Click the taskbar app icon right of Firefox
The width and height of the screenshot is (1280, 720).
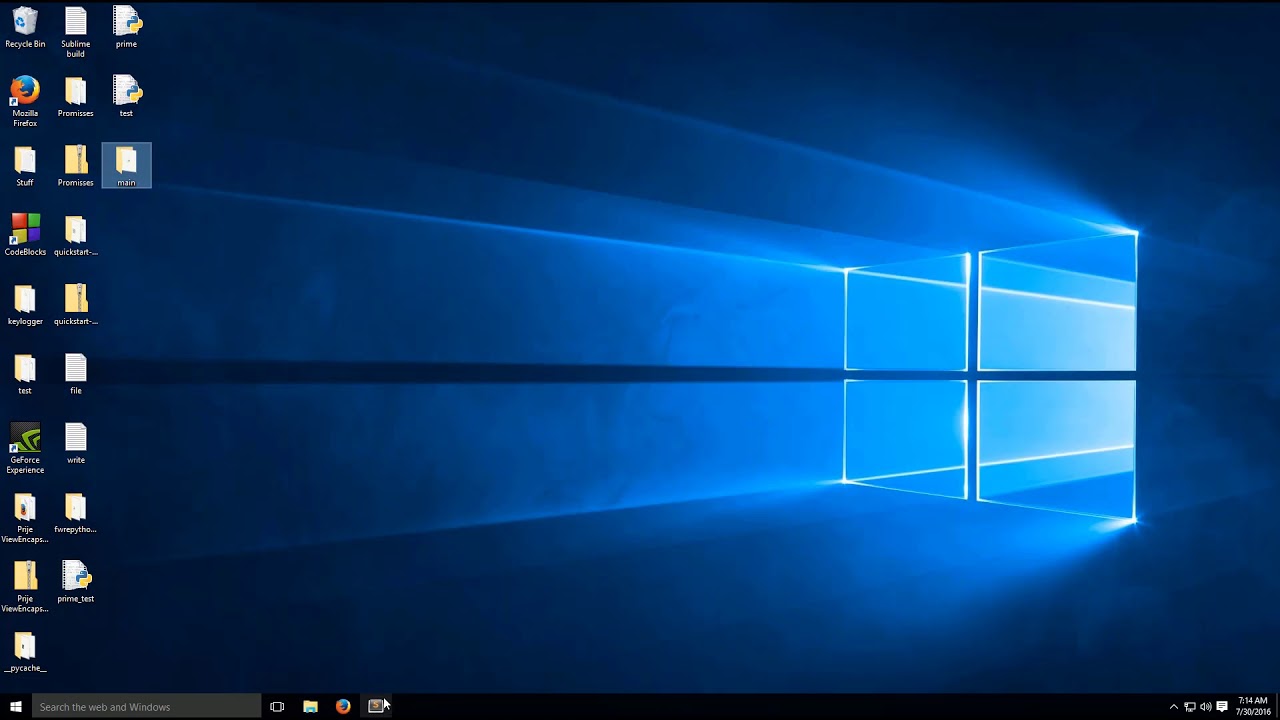(376, 706)
